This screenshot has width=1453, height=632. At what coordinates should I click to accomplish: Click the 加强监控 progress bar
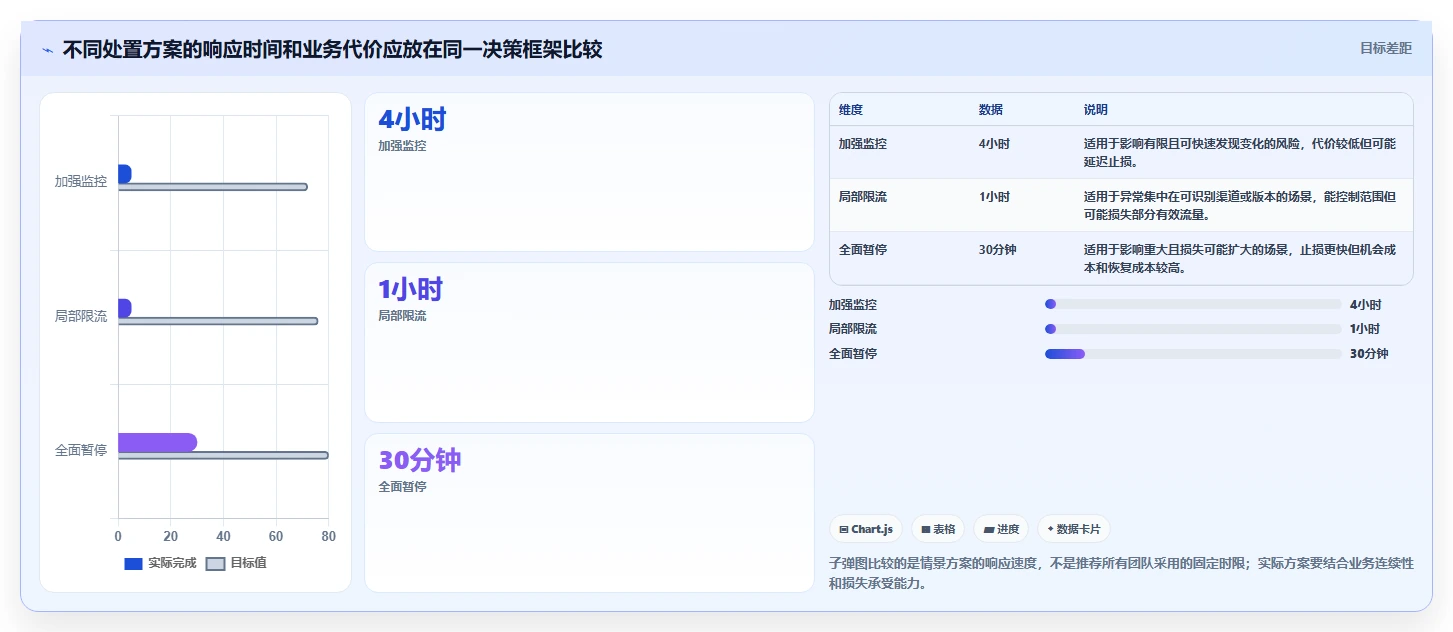[x=1193, y=304]
